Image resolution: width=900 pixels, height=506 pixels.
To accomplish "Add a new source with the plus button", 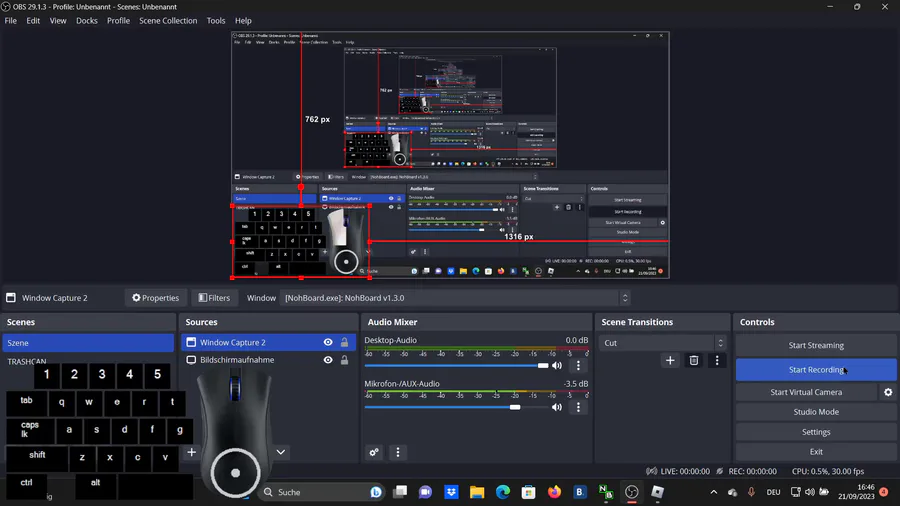I will 192,452.
